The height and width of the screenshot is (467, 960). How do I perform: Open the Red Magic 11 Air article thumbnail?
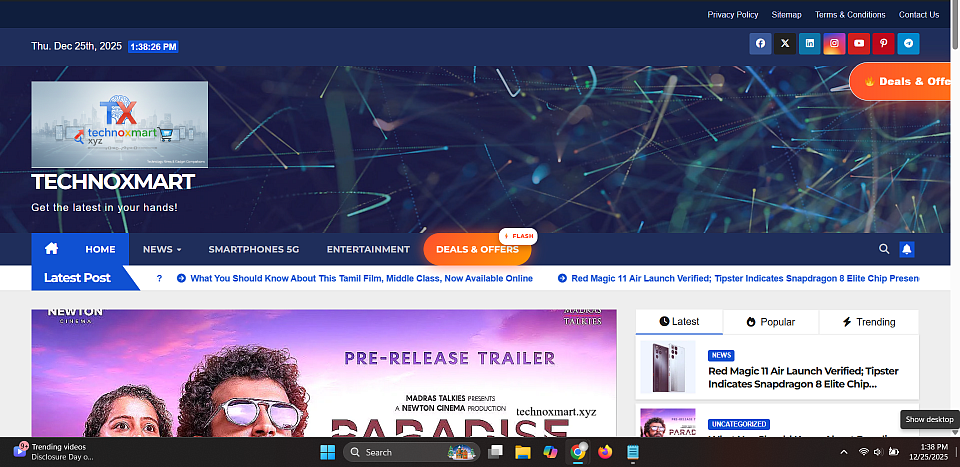[x=668, y=367]
